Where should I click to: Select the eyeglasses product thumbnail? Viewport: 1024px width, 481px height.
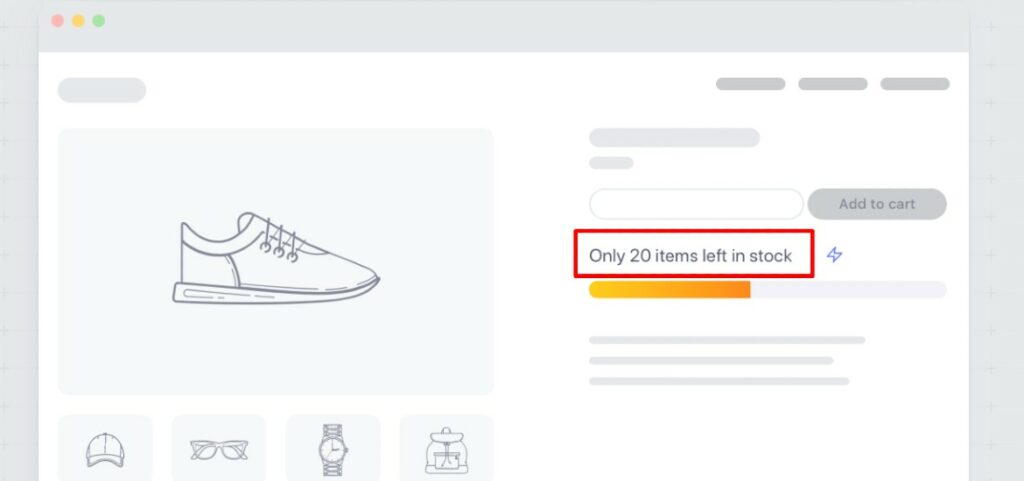219,448
